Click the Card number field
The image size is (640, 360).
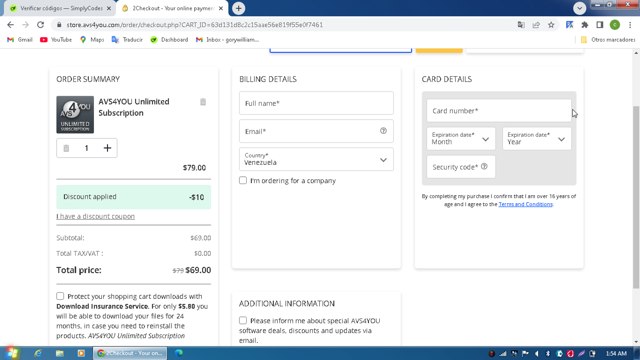pyautogui.click(x=499, y=111)
